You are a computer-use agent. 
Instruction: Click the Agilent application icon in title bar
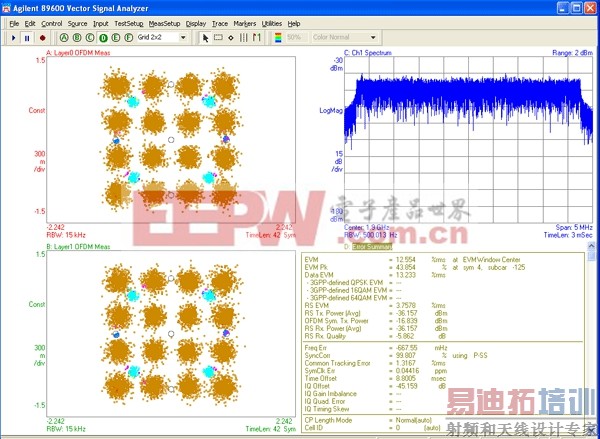(7, 8)
